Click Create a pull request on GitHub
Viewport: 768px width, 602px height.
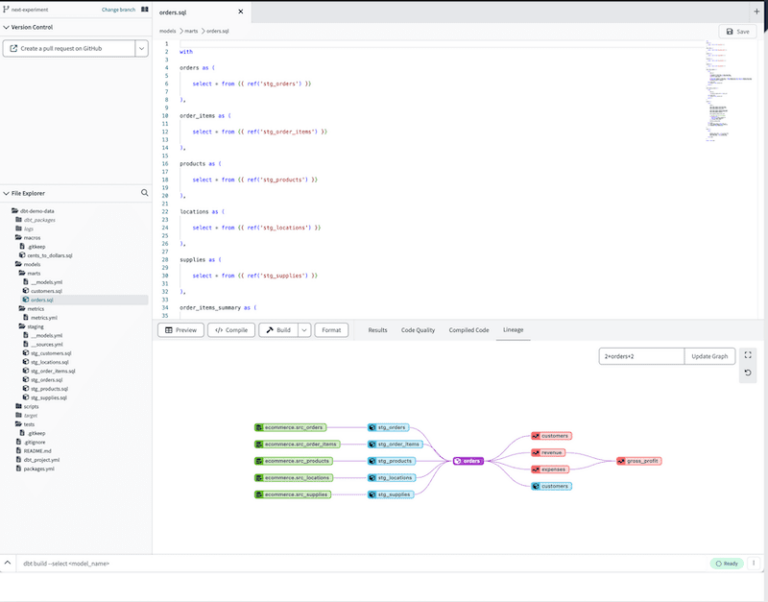(69, 48)
